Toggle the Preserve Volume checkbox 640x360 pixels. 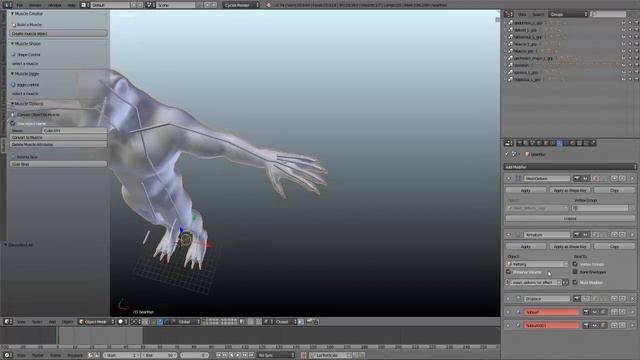509,272
